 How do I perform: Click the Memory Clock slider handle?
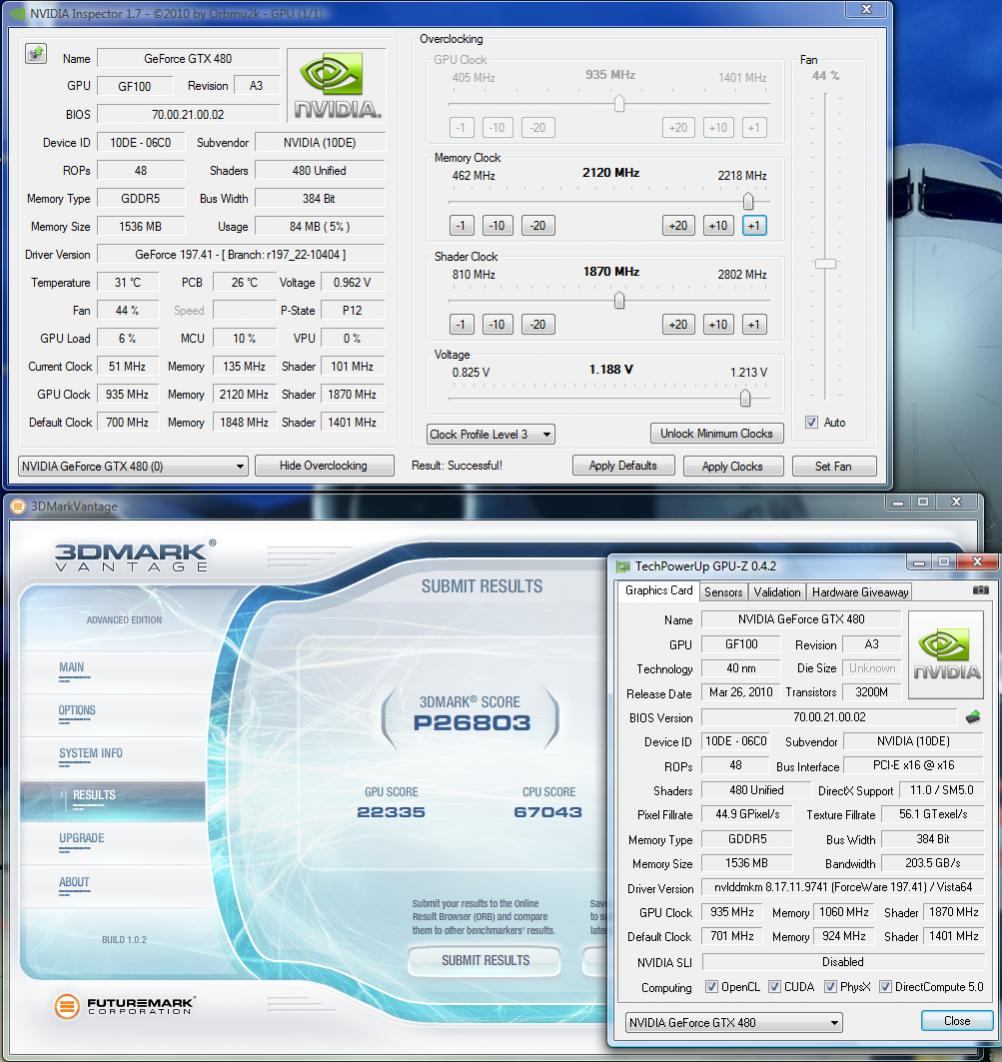748,201
